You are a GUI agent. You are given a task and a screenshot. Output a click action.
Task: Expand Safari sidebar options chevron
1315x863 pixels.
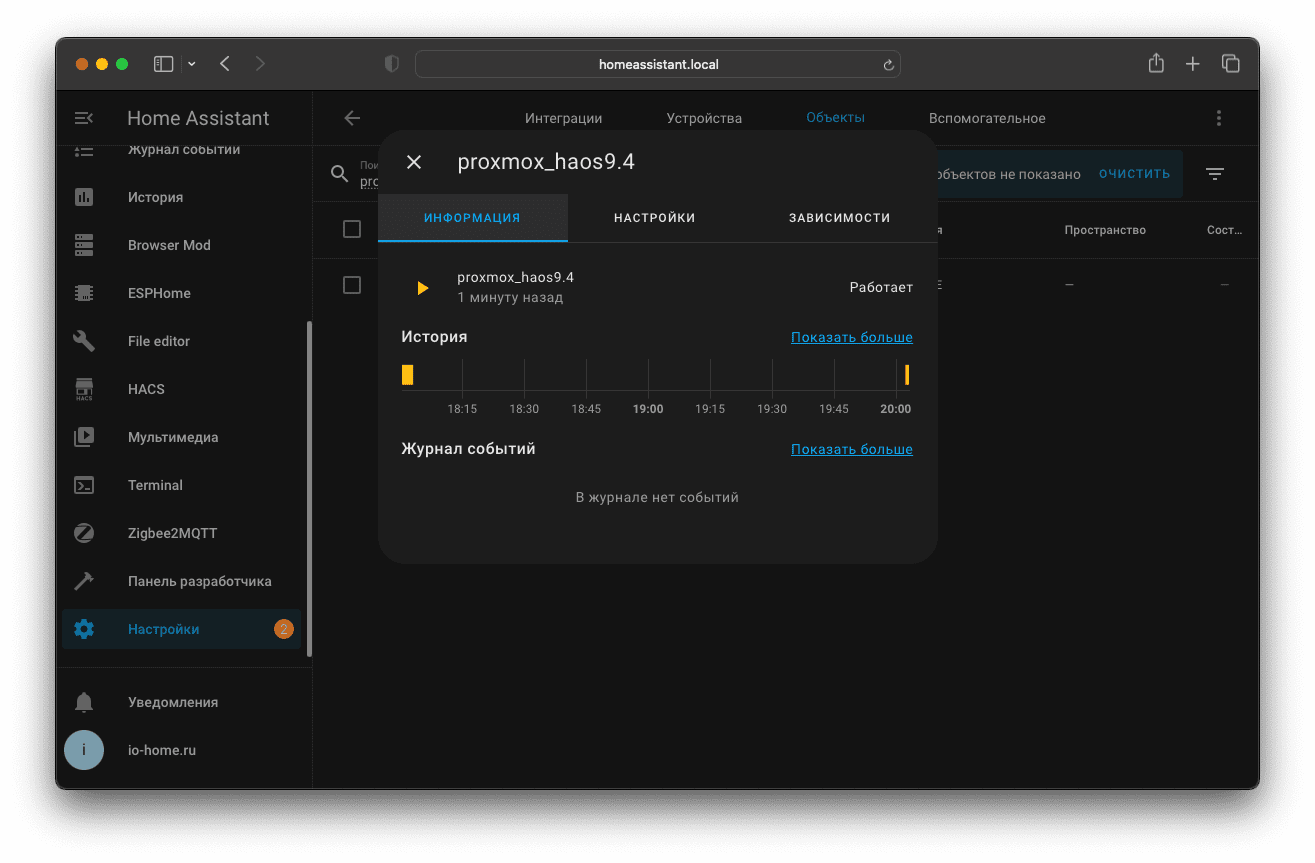(x=192, y=64)
